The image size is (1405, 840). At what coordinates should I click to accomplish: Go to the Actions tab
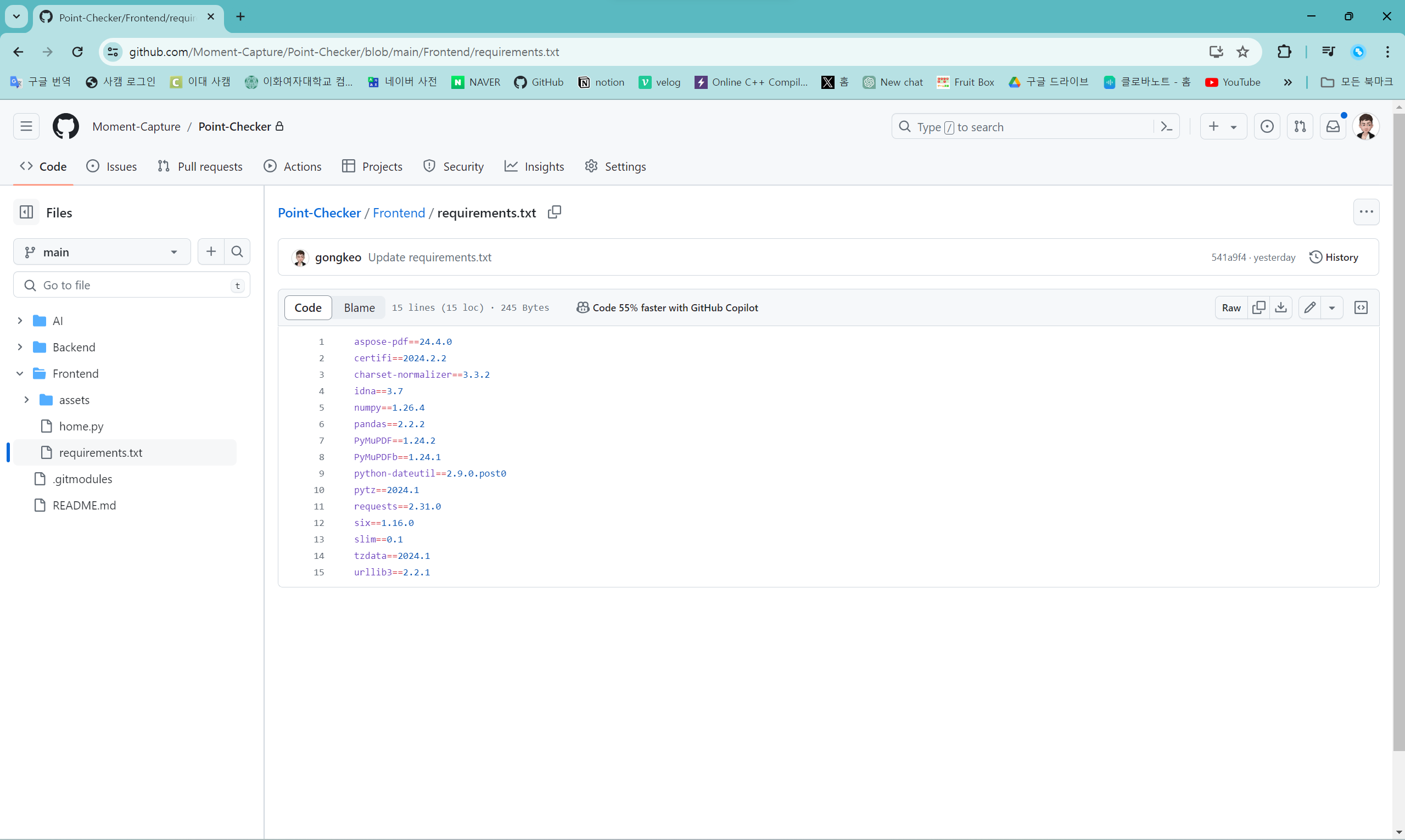pyautogui.click(x=293, y=166)
